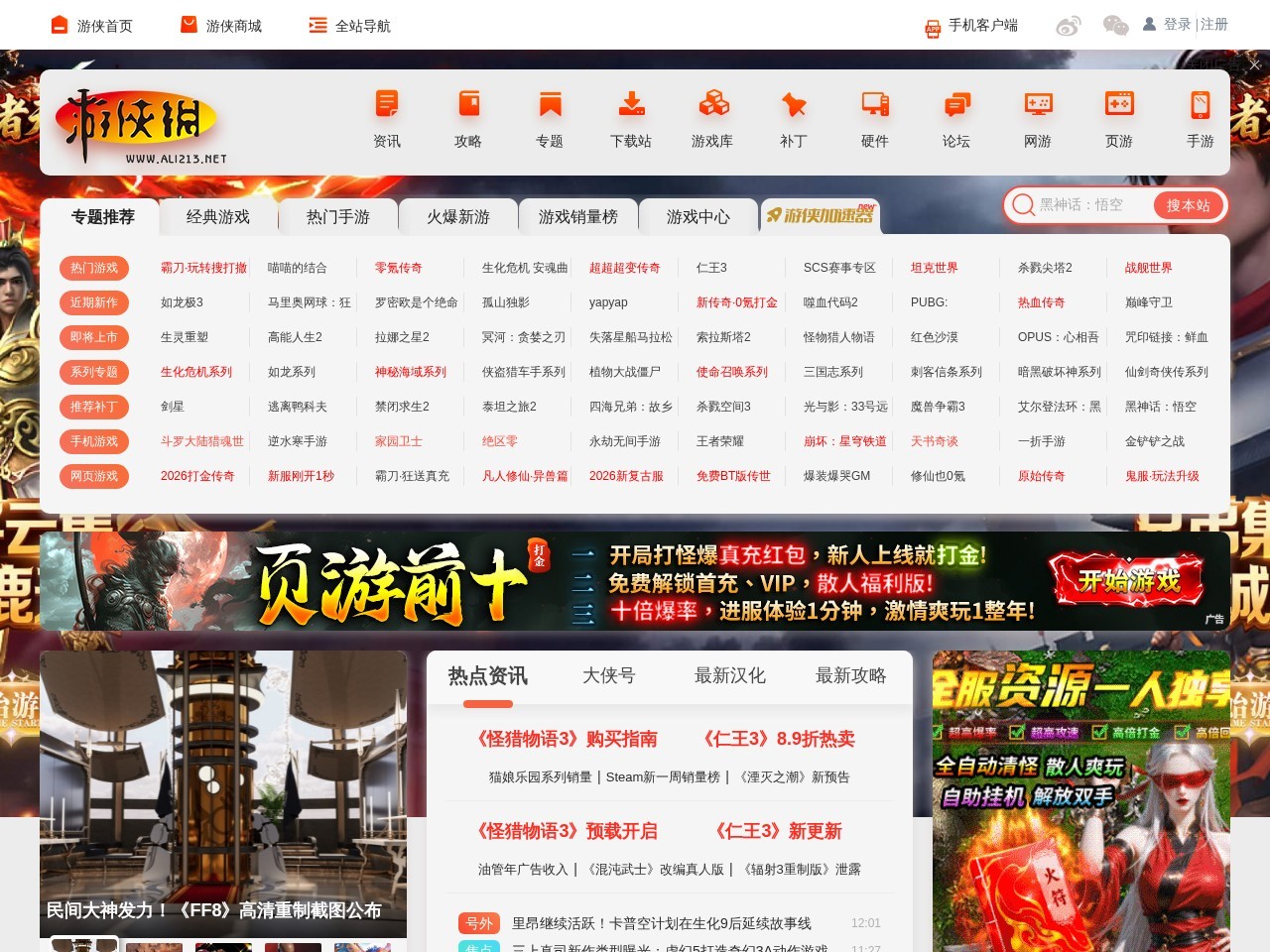The image size is (1270, 952).
Task: Select the 热门手游 tab
Action: [x=338, y=216]
